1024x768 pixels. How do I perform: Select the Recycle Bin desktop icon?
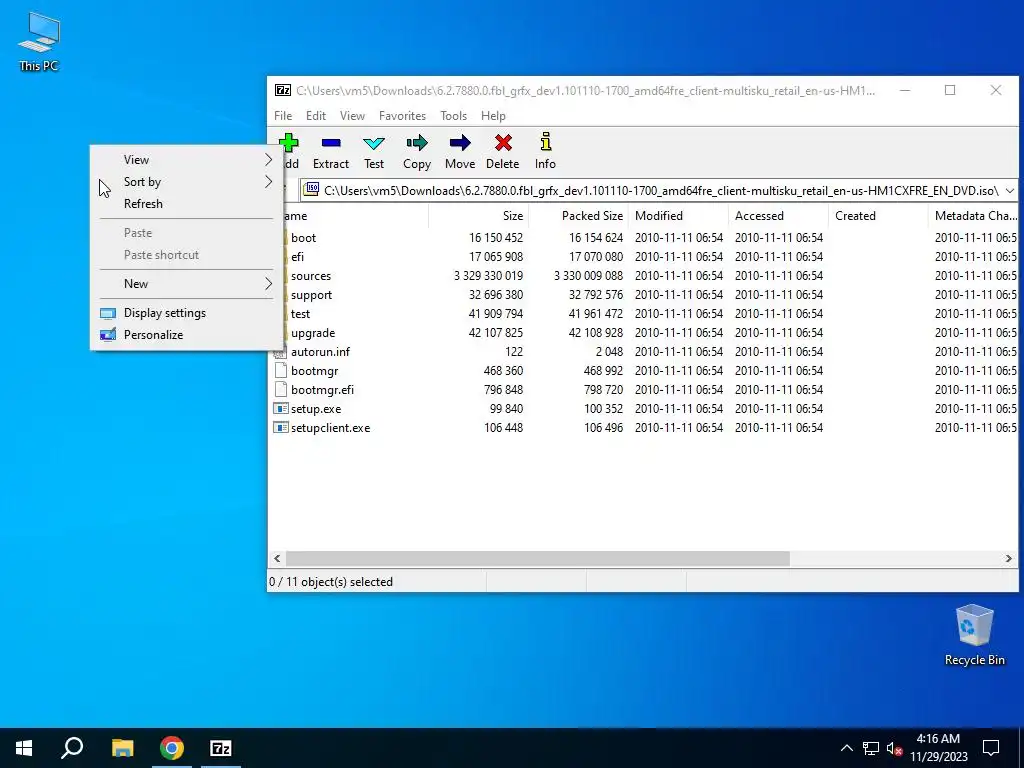974,635
